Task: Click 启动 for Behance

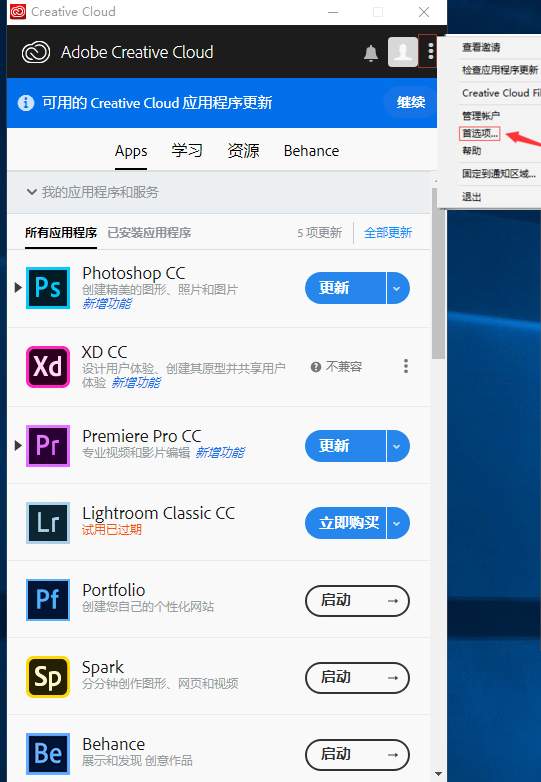Action: point(357,755)
